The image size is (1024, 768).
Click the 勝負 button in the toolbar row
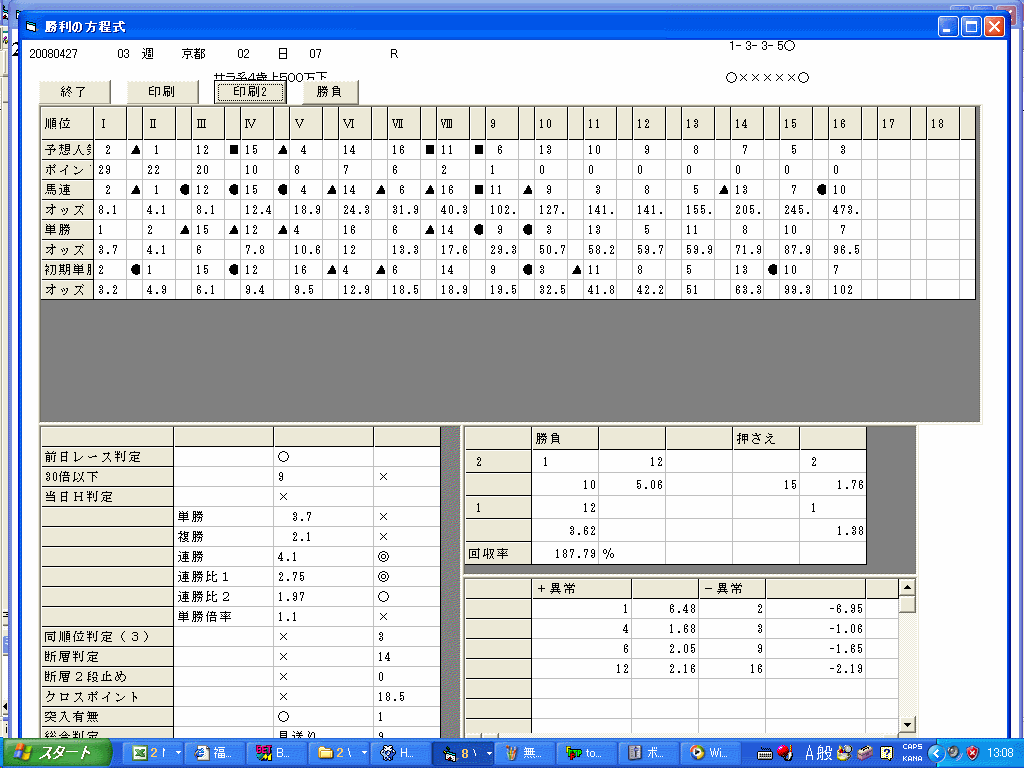[x=330, y=91]
